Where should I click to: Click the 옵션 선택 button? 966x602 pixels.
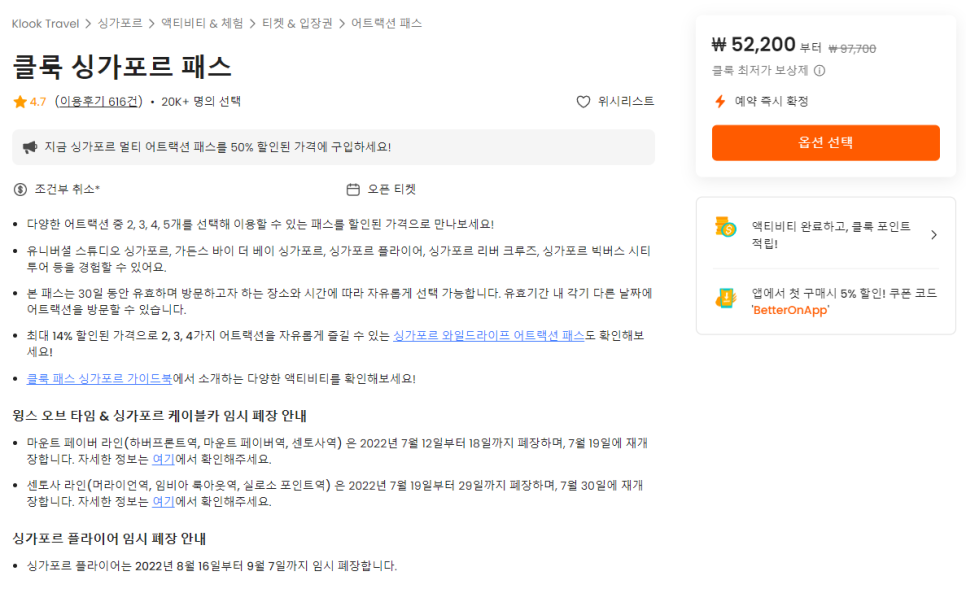click(x=826, y=143)
